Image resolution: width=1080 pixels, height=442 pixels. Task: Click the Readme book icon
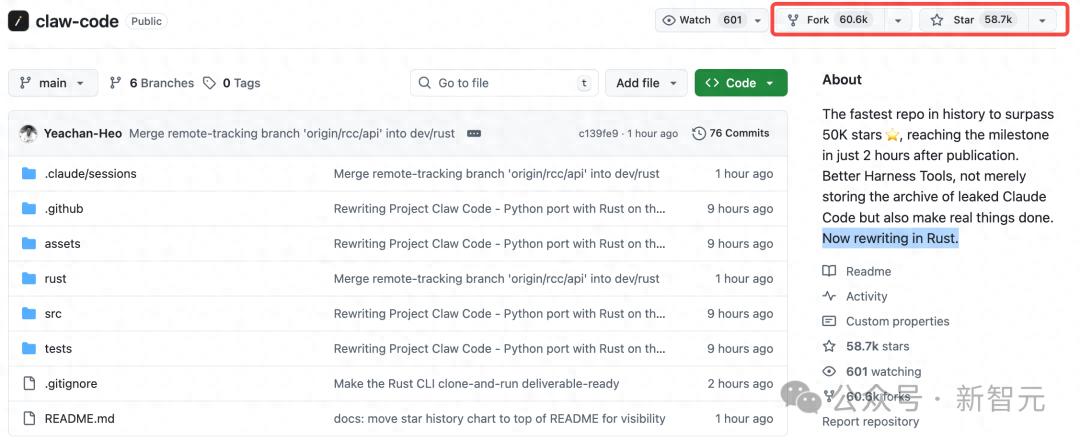[829, 271]
